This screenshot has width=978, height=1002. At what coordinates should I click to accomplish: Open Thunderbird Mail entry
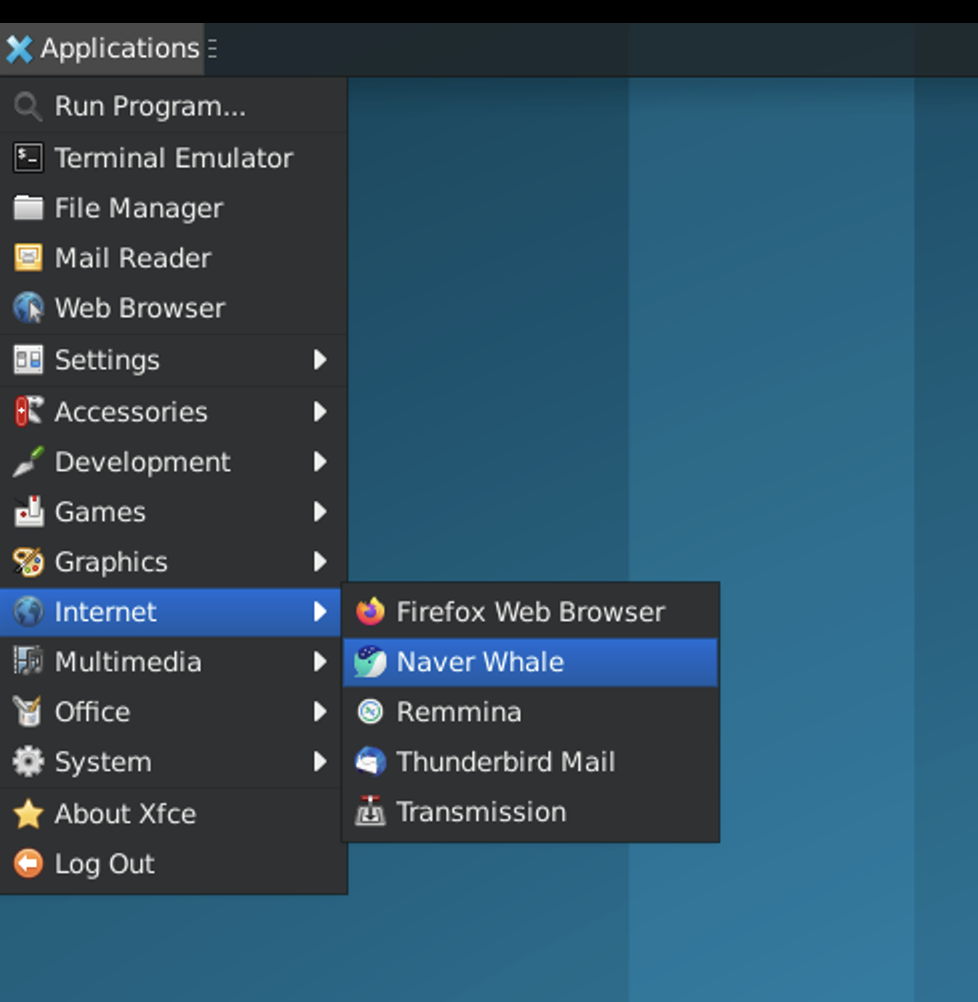(x=530, y=762)
